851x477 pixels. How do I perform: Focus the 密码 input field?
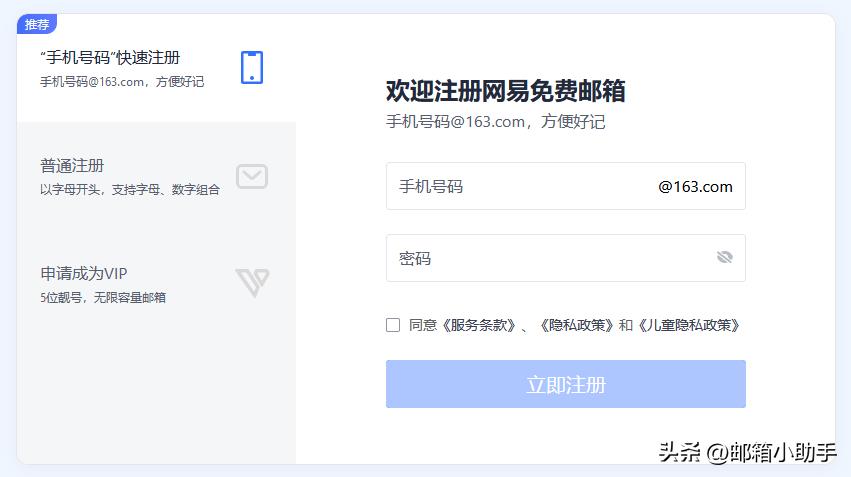[x=566, y=258]
